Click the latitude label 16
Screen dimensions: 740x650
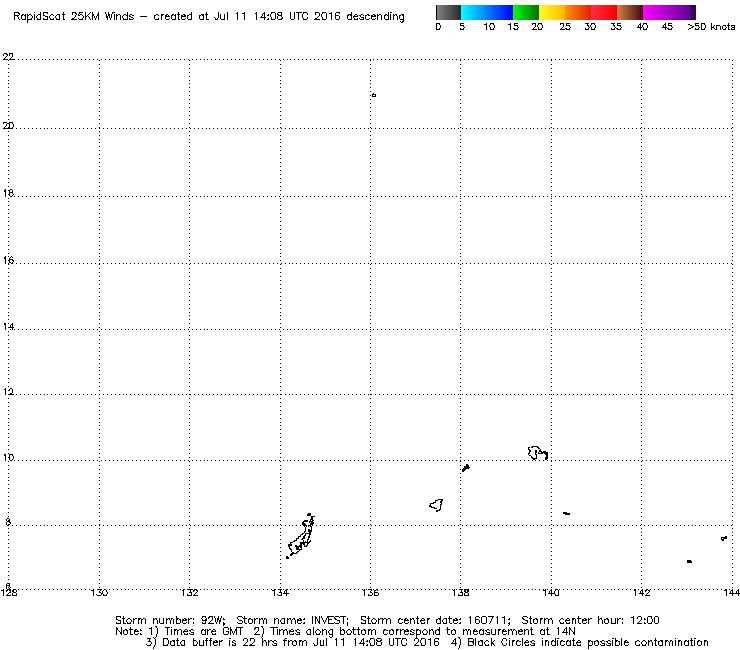pos(8,260)
